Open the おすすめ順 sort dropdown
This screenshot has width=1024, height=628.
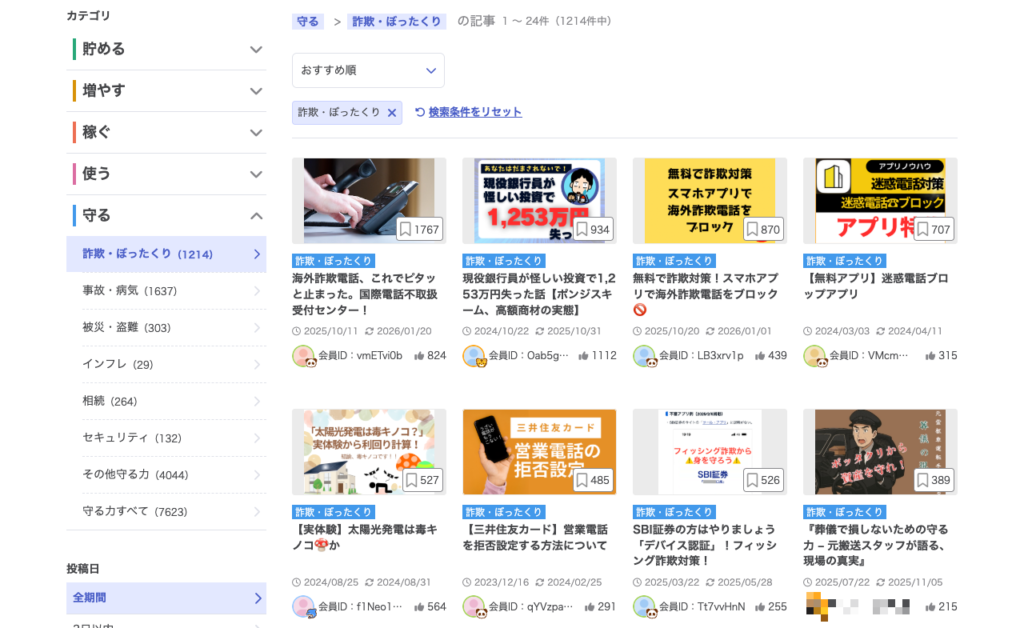pyautogui.click(x=368, y=70)
